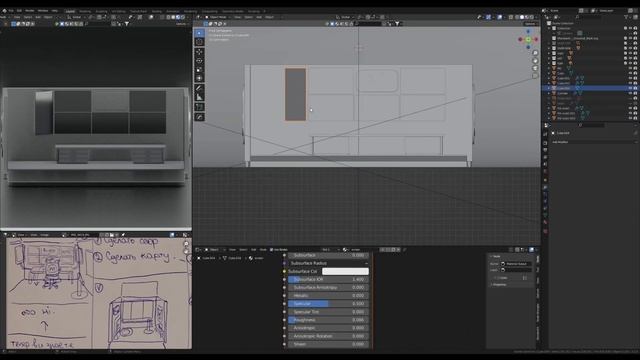640x360 pixels.
Task: Open the Edit menu
Action: [19, 11]
